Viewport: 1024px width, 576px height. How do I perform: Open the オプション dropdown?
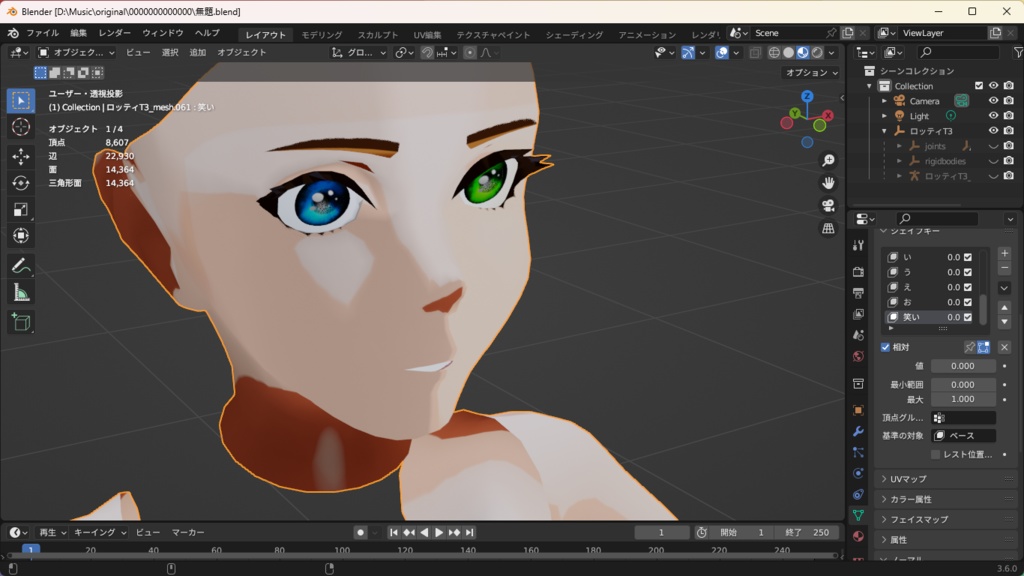click(811, 72)
